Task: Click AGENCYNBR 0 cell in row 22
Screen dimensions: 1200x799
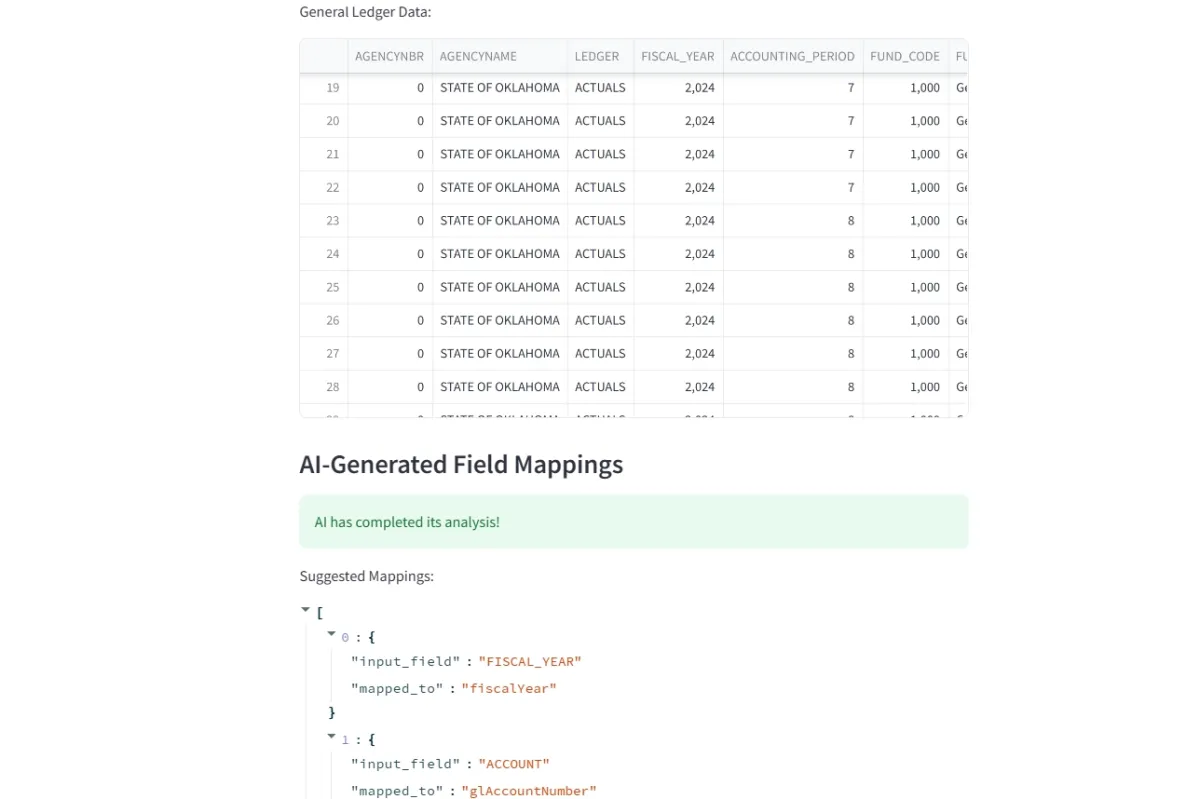Action: tap(390, 187)
